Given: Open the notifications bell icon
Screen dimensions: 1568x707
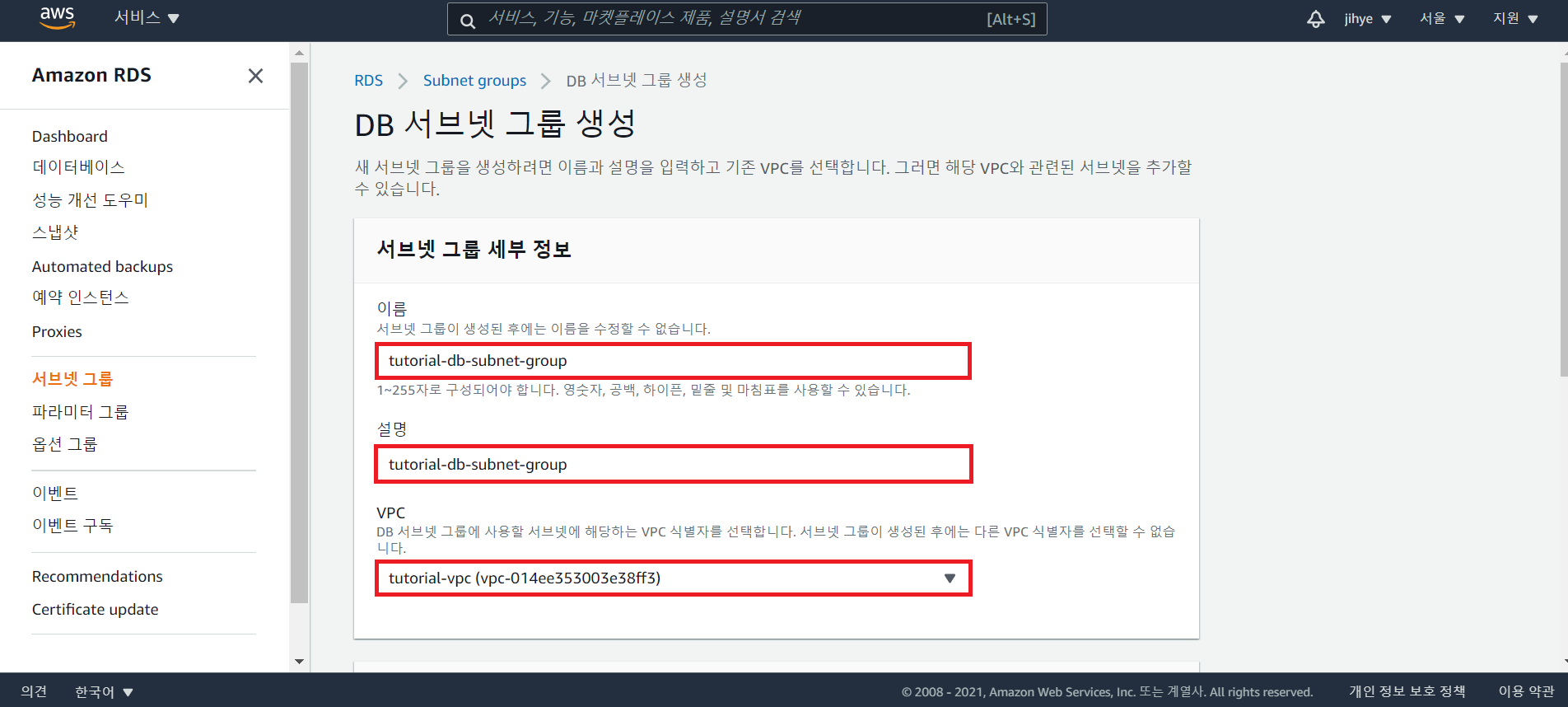Looking at the screenshot, I should tap(1316, 19).
